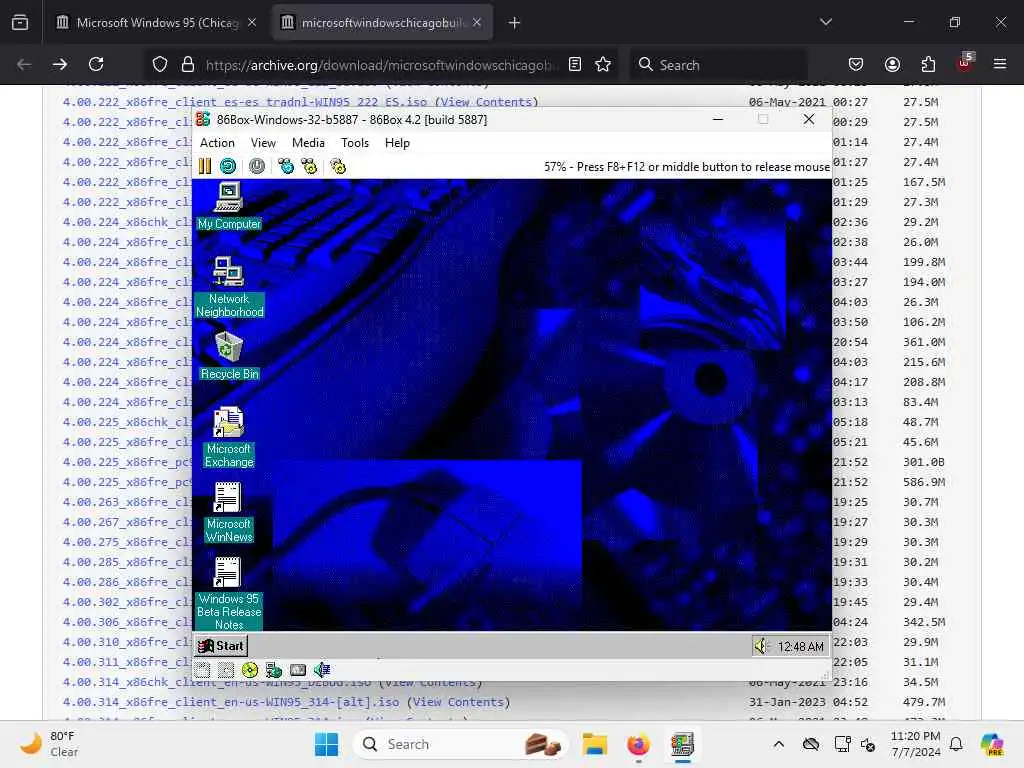Open the Windows 95 Start button
This screenshot has height=768, width=1024.
click(221, 646)
